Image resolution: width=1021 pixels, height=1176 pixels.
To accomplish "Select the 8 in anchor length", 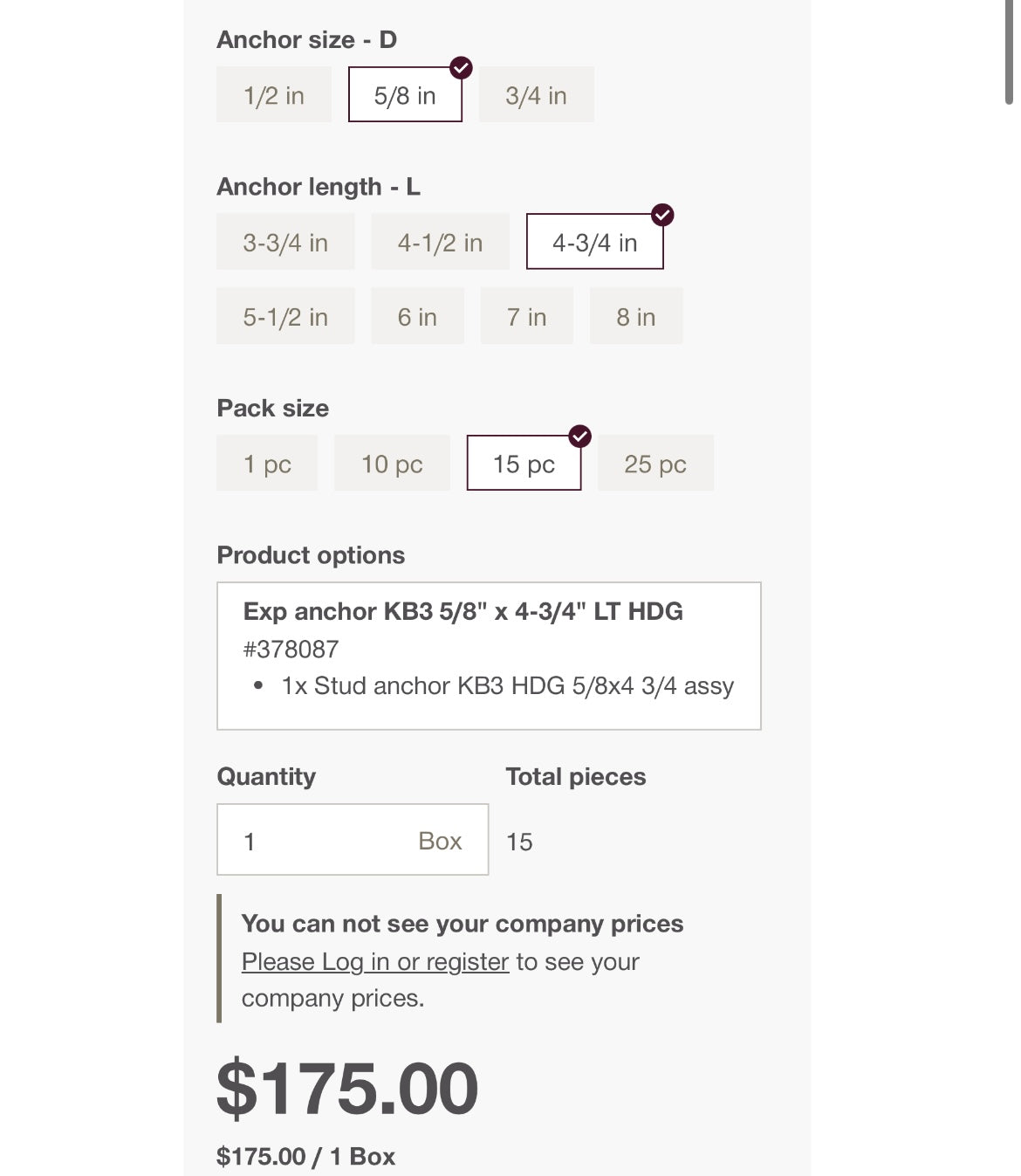I will click(635, 316).
